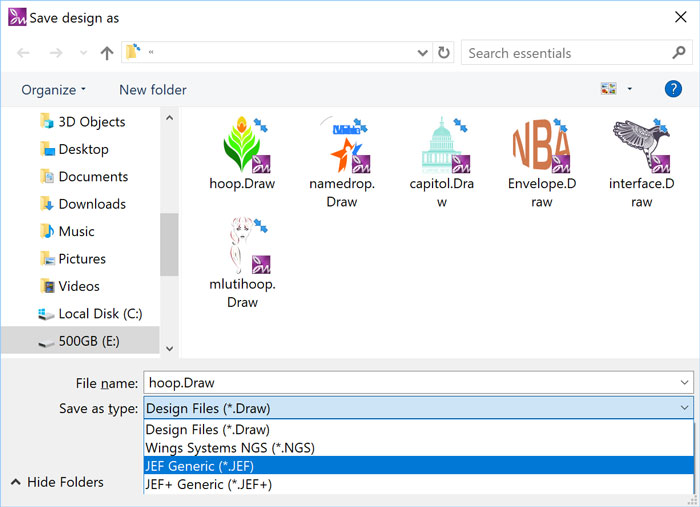
Task: Select the namedrop.Draw file icon
Action: (341, 147)
